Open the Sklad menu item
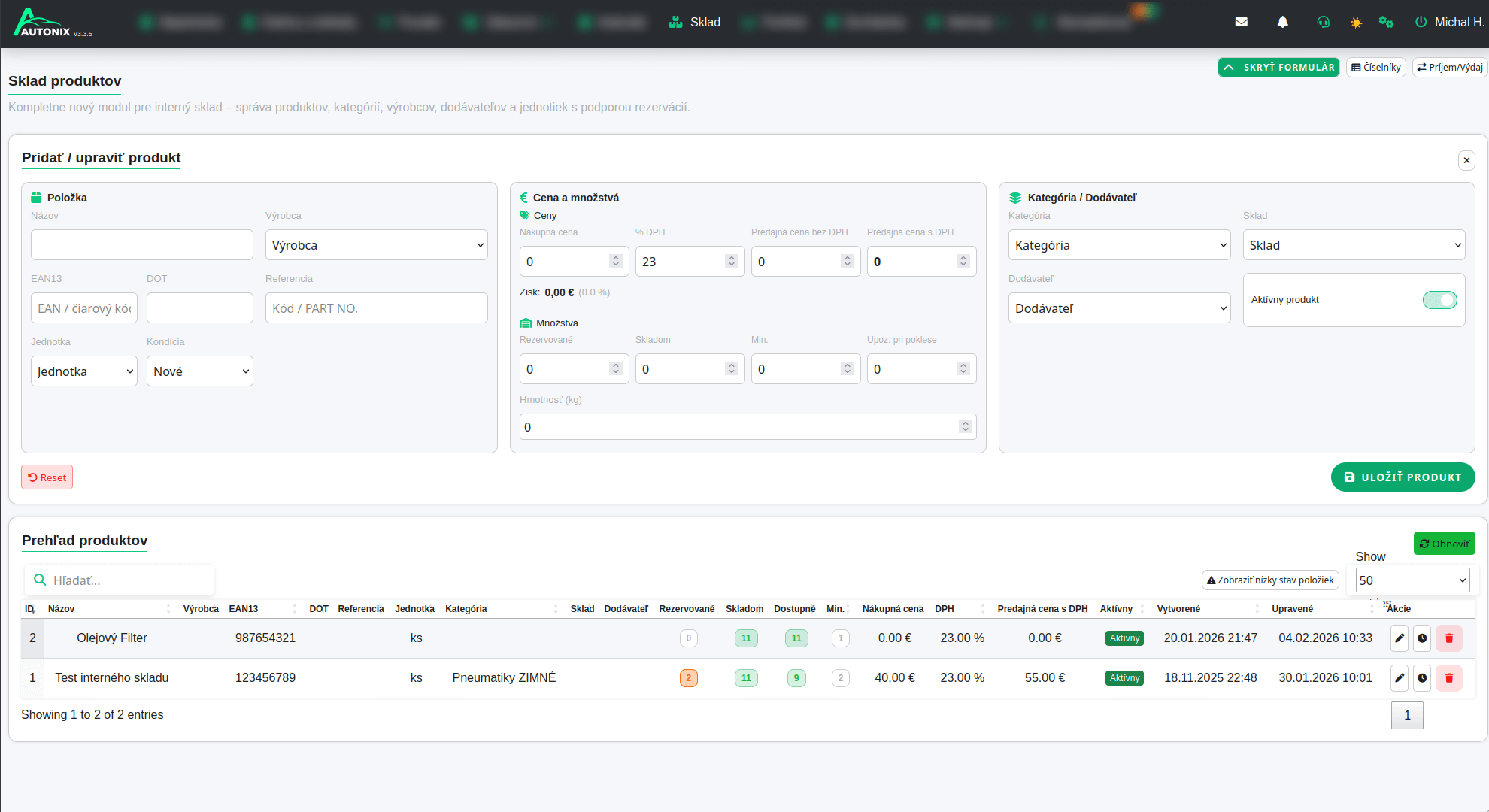Screen dimensions: 1489x812 click(695, 23)
